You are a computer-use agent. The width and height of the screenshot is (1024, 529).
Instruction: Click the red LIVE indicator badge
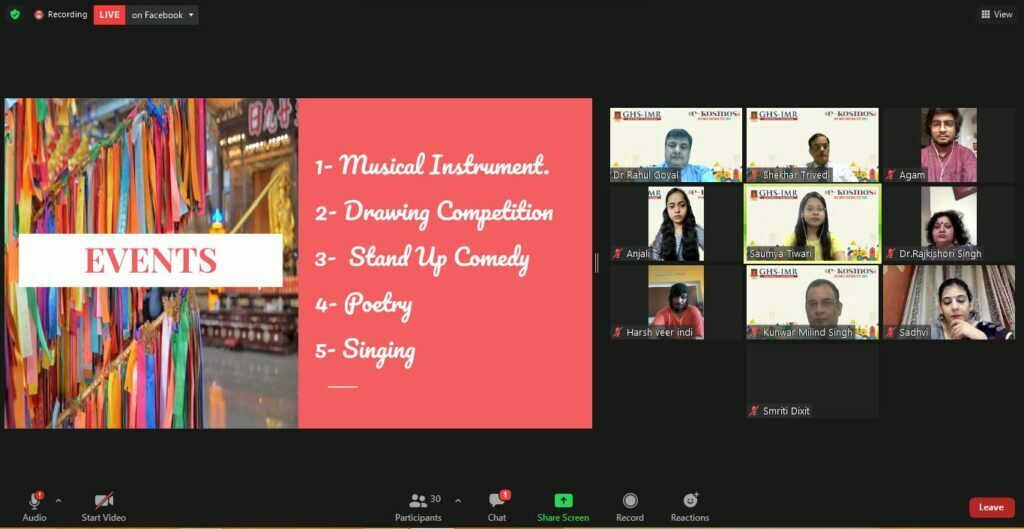[x=109, y=15]
